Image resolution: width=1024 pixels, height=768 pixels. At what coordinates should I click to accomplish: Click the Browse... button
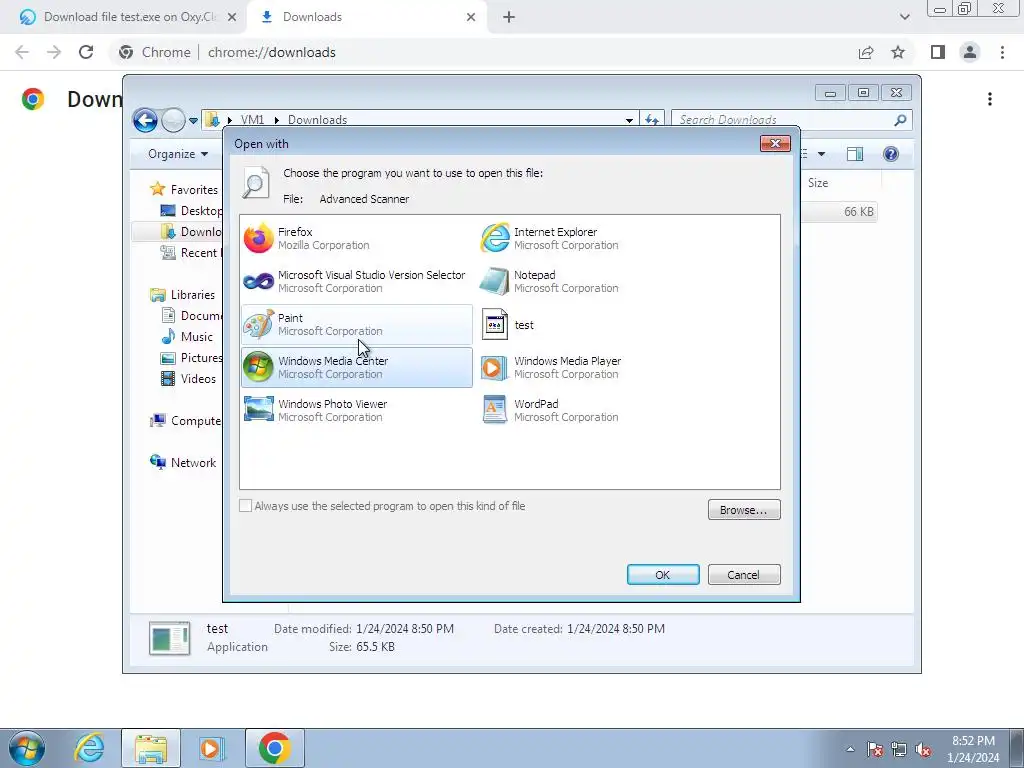click(x=744, y=510)
